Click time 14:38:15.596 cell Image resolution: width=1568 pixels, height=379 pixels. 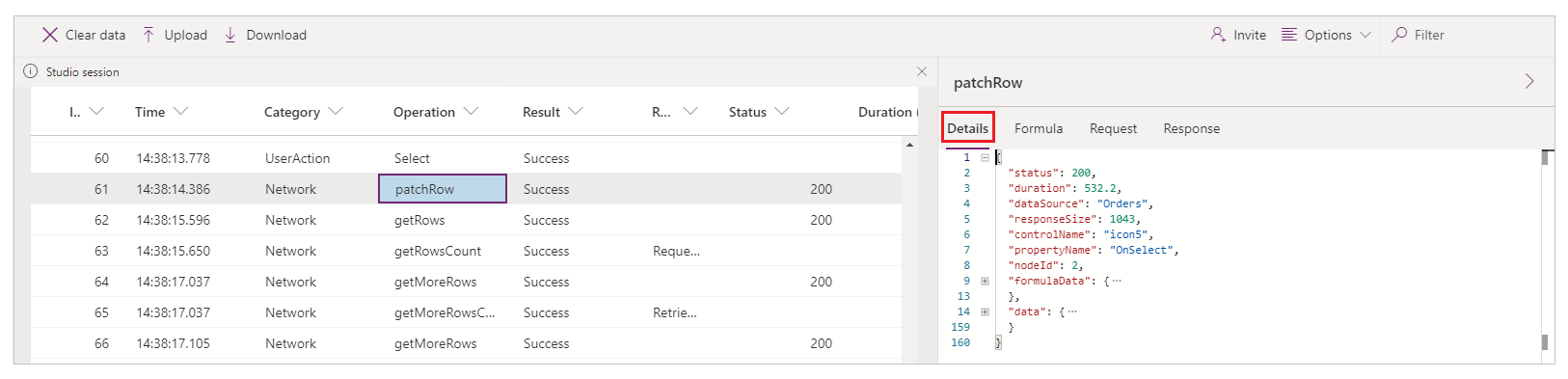click(174, 220)
